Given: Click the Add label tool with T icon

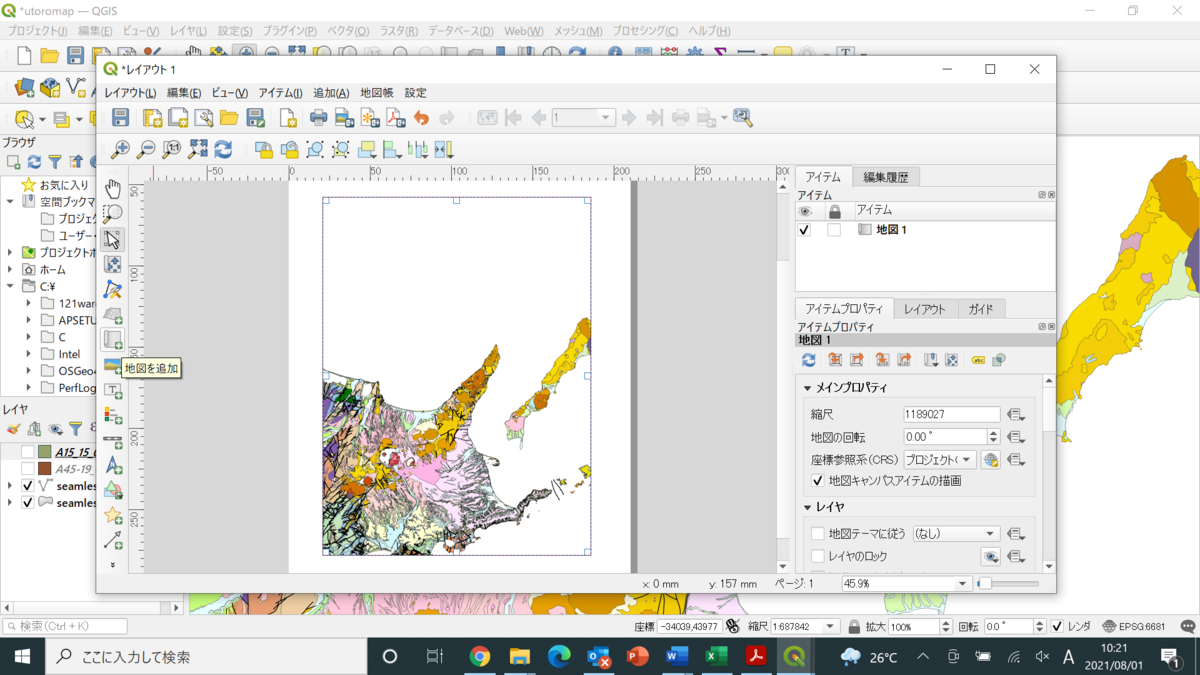Looking at the screenshot, I should (113, 391).
